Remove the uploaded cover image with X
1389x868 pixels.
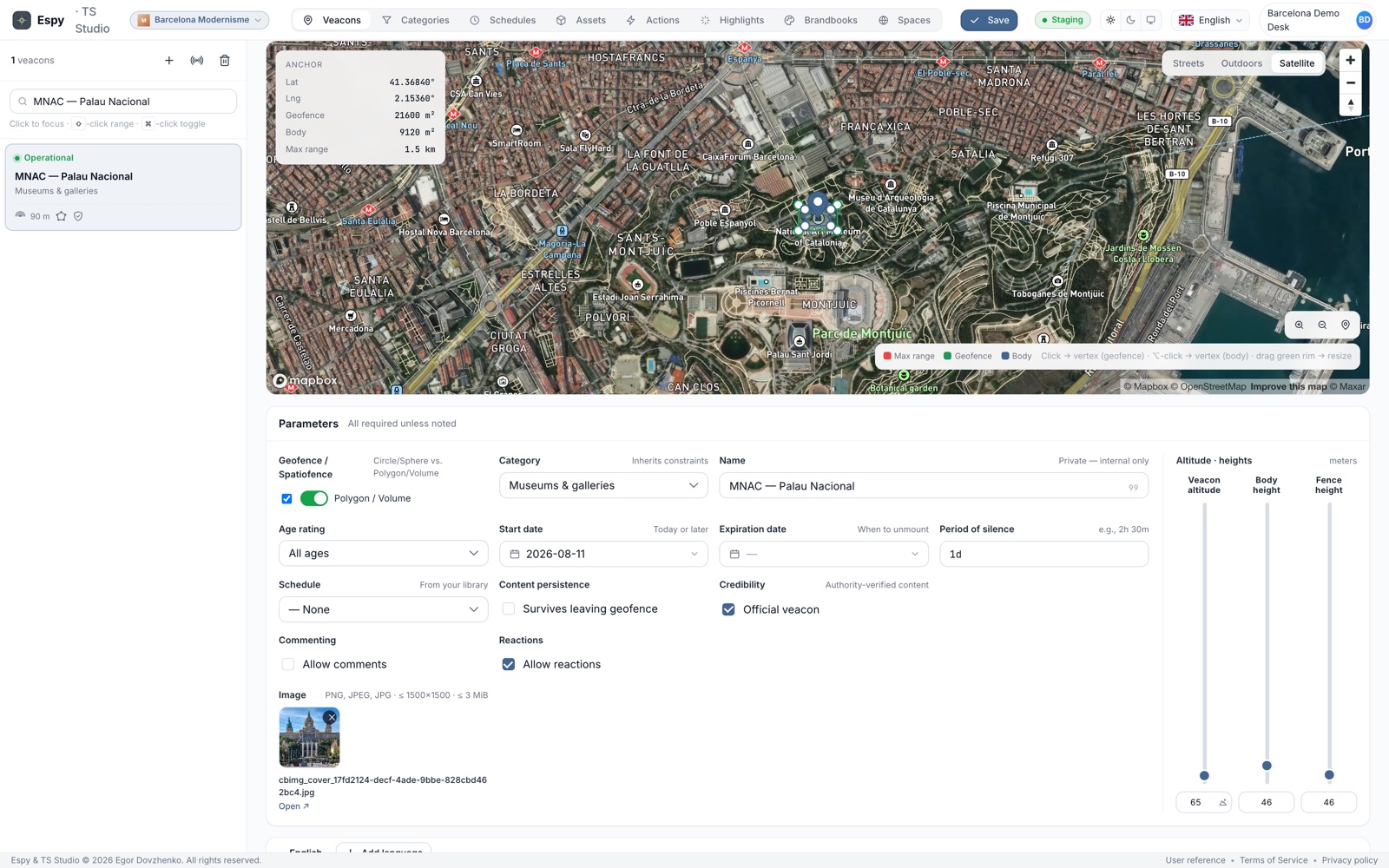point(331,717)
